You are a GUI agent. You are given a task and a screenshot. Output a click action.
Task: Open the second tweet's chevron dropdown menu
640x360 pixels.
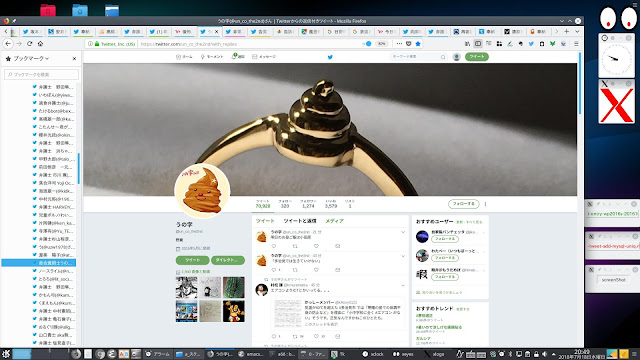[403, 256]
